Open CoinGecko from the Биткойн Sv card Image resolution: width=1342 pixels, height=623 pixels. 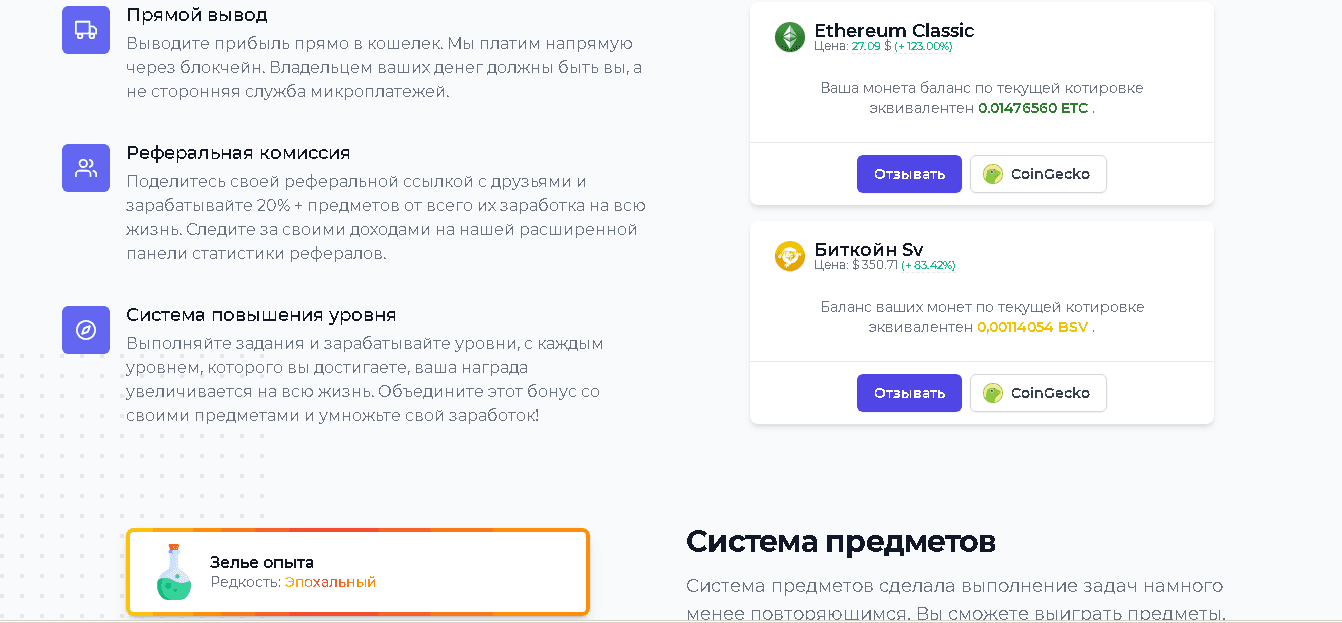click(1038, 392)
